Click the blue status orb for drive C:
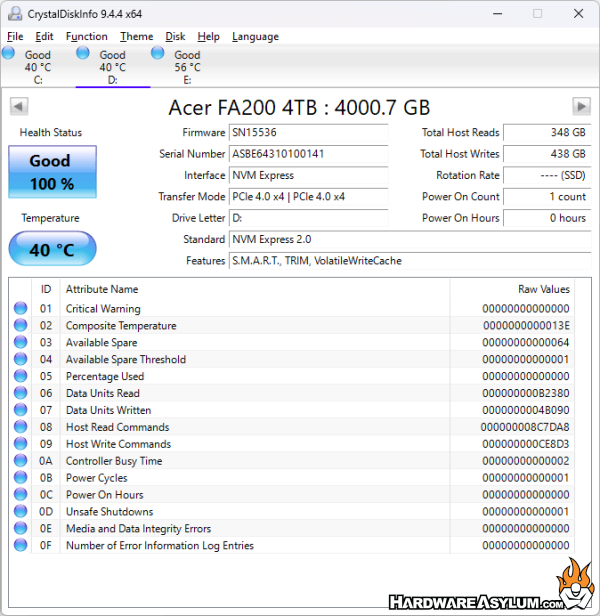Screen dimensions: 600x616 tap(8, 53)
